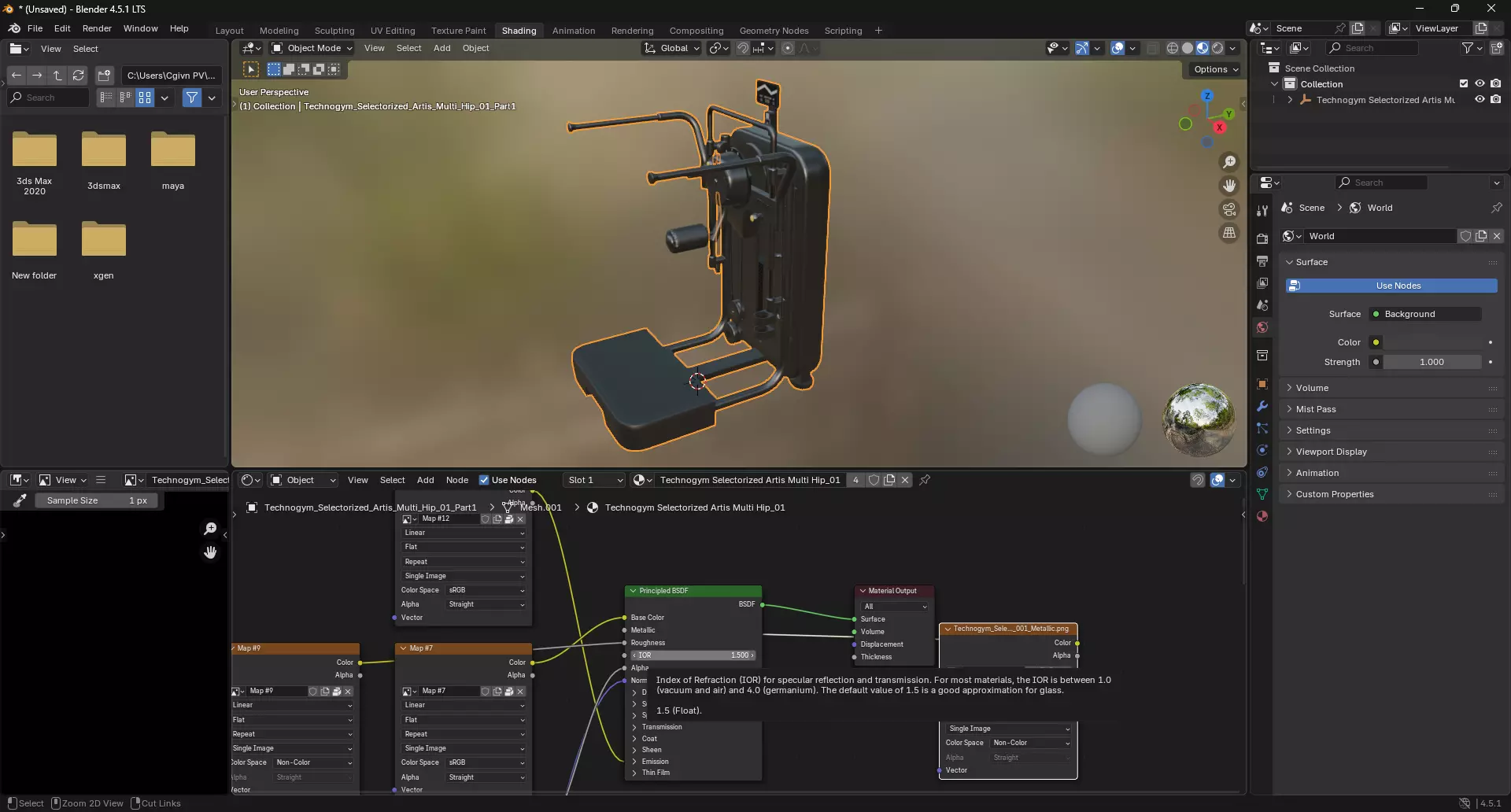The width and height of the screenshot is (1511, 812).
Task: Enable wireframe viewport shading
Action: tap(1173, 48)
